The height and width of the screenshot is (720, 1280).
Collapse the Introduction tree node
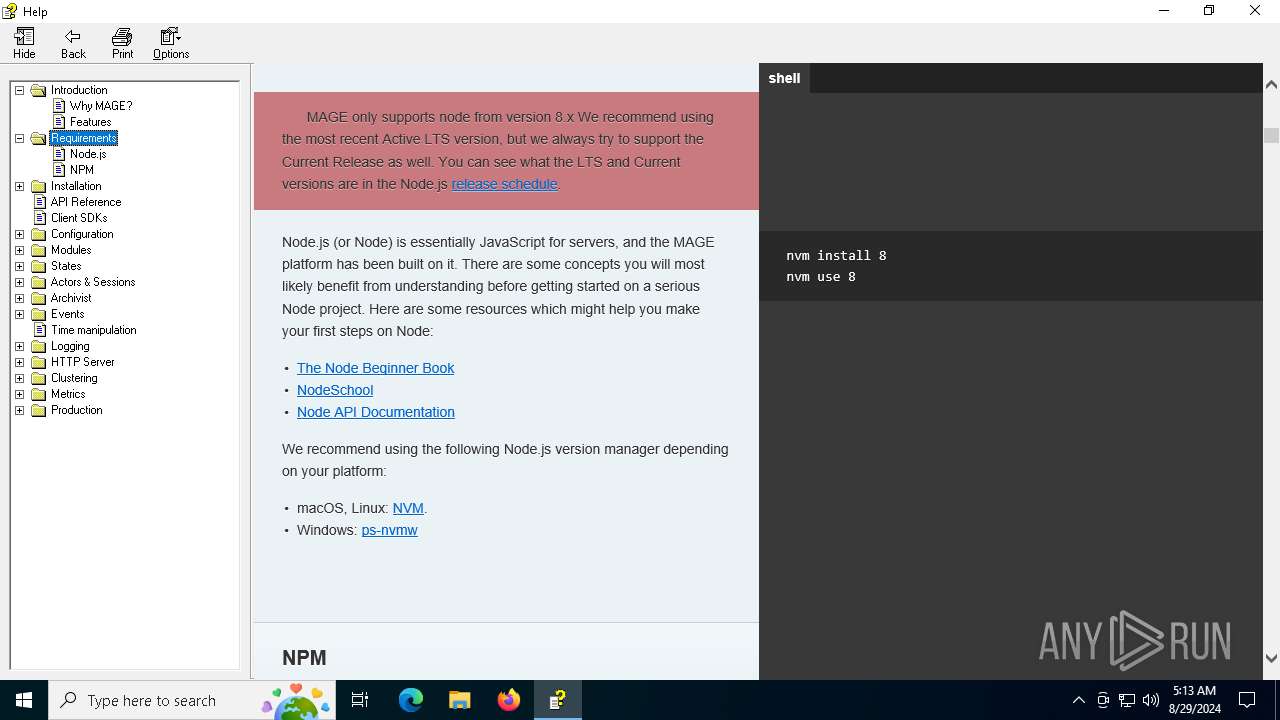[x=19, y=90]
